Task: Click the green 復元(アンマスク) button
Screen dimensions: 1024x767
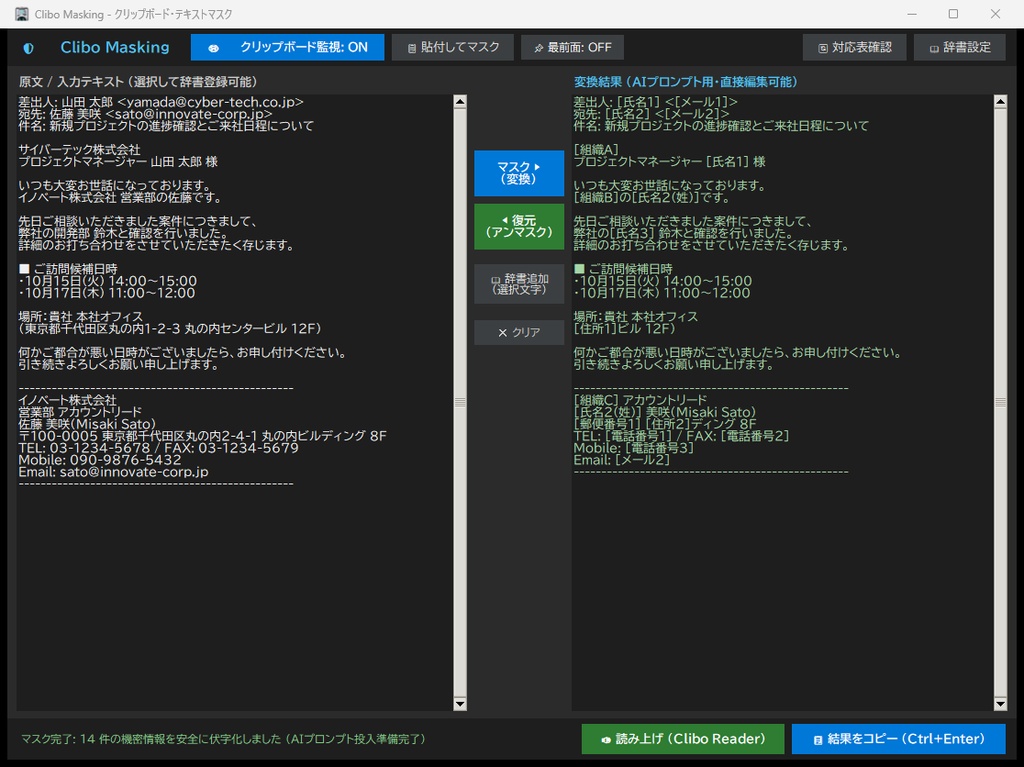Action: (x=519, y=226)
